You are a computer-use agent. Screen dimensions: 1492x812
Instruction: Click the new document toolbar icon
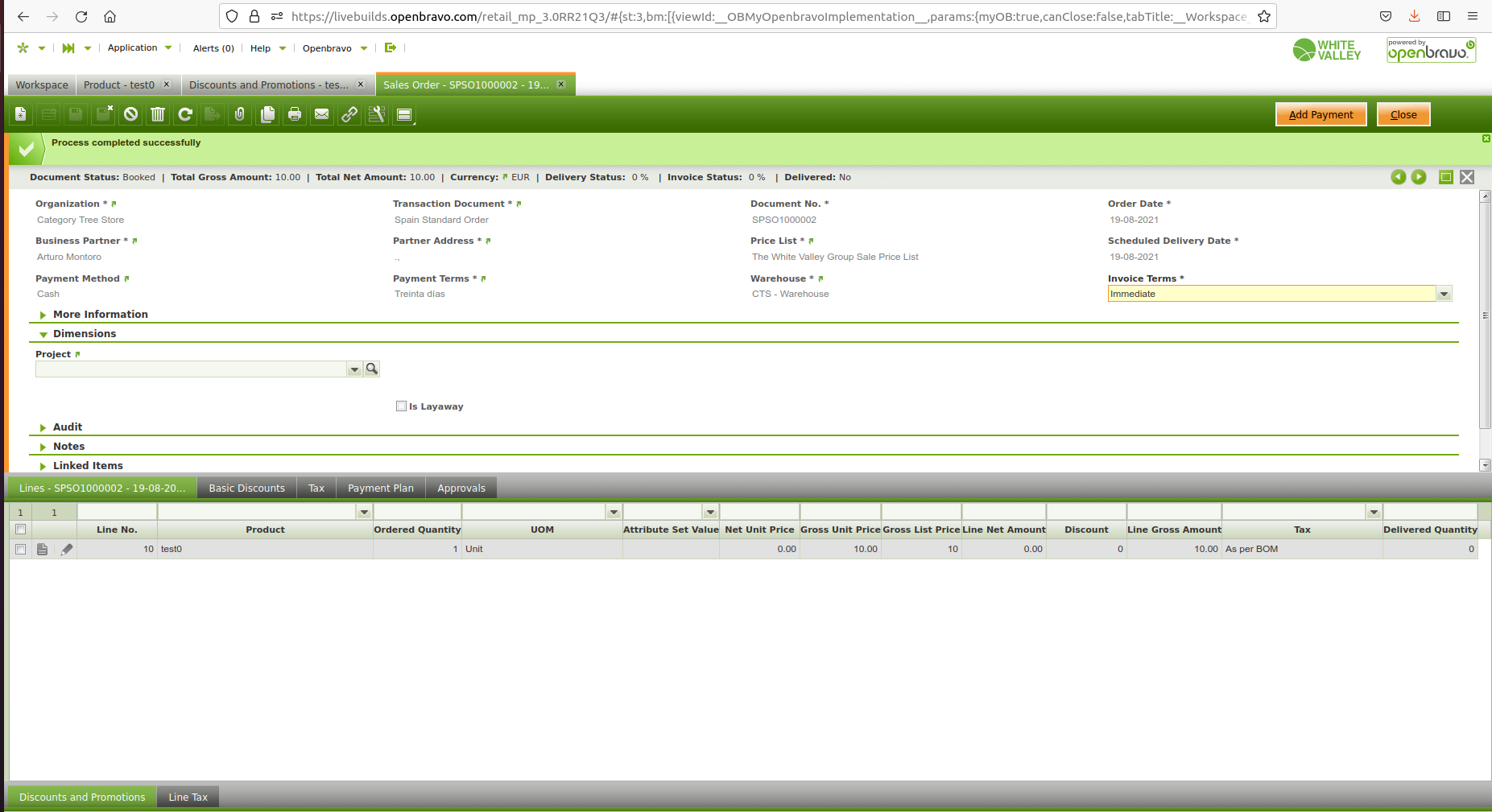(21, 114)
